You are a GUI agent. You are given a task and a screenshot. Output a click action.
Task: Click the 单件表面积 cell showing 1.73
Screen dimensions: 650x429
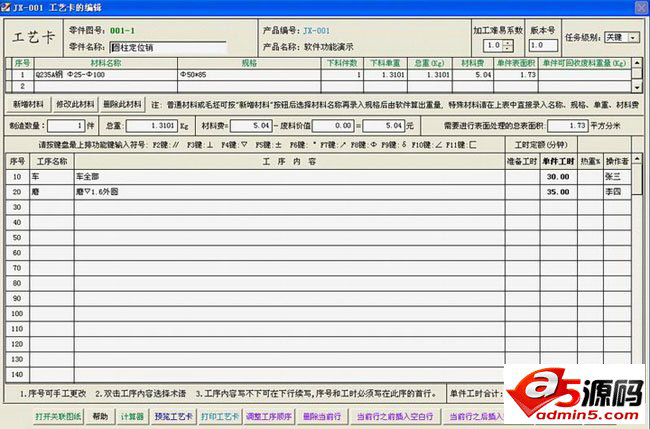[x=516, y=75]
